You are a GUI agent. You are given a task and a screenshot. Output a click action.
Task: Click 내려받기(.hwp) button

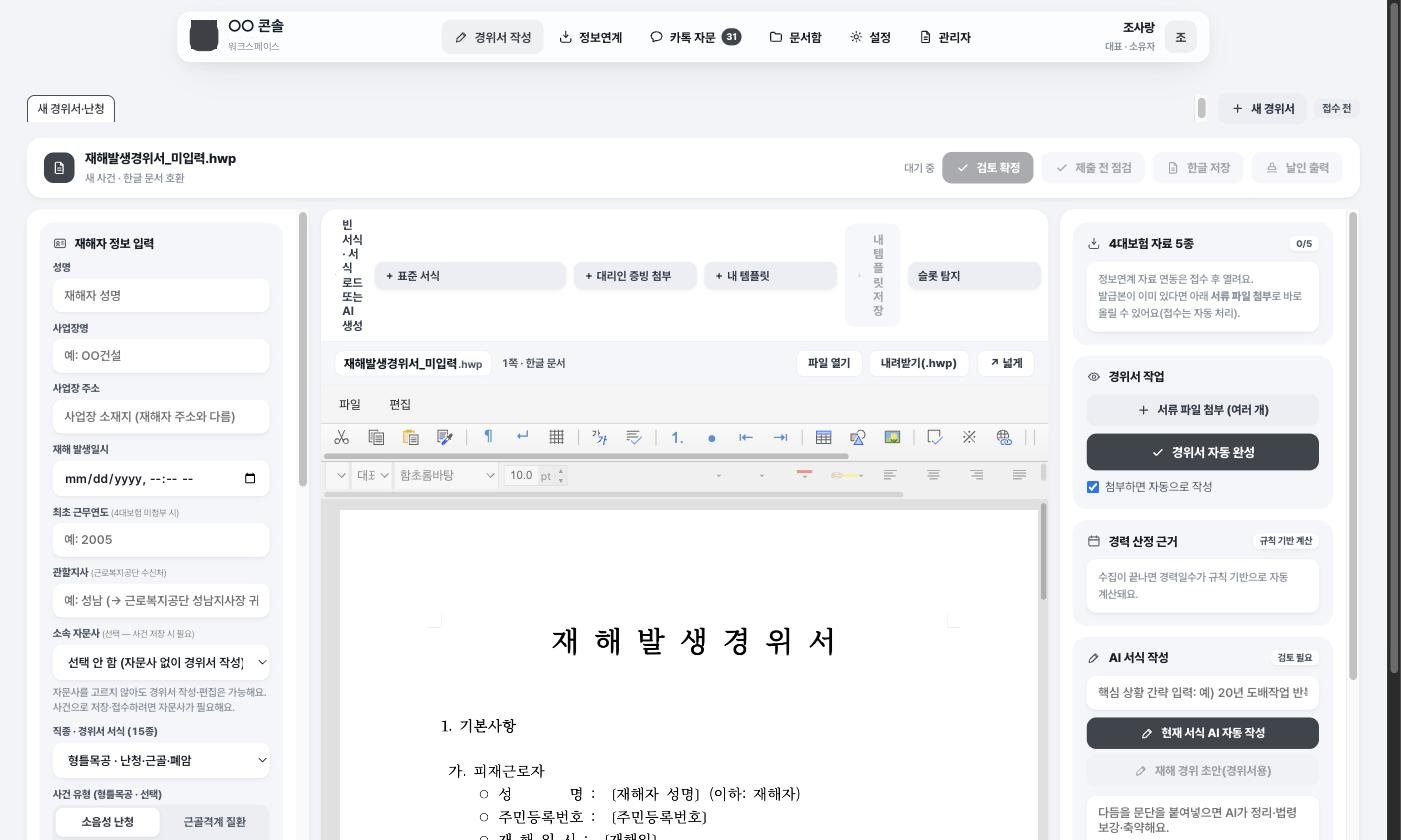click(x=919, y=363)
